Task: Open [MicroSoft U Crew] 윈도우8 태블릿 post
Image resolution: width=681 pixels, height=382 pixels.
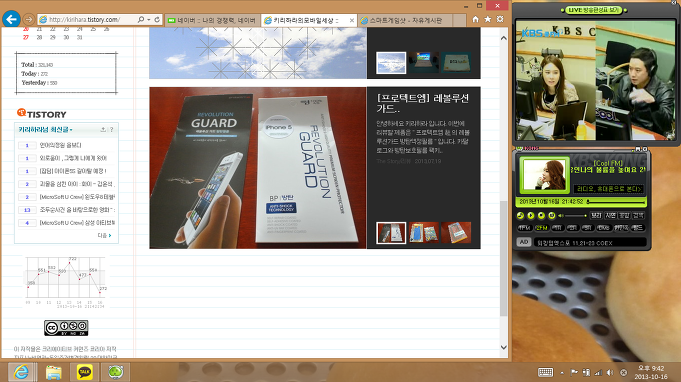Action: point(77,197)
